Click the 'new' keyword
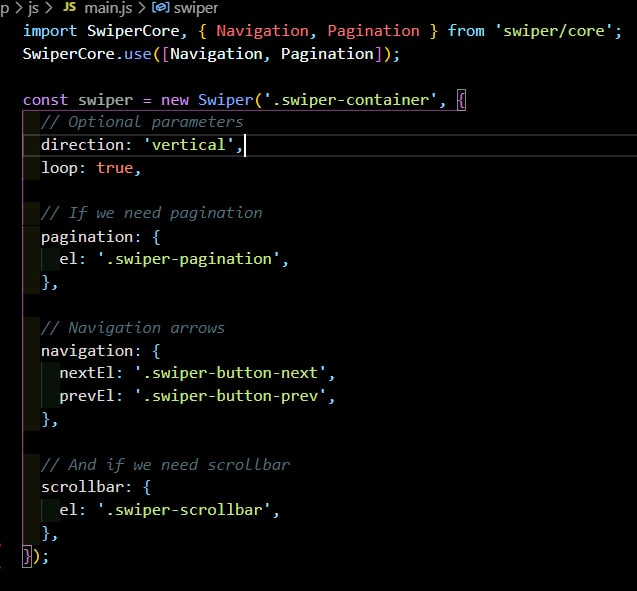The image size is (637, 591). click(175, 100)
